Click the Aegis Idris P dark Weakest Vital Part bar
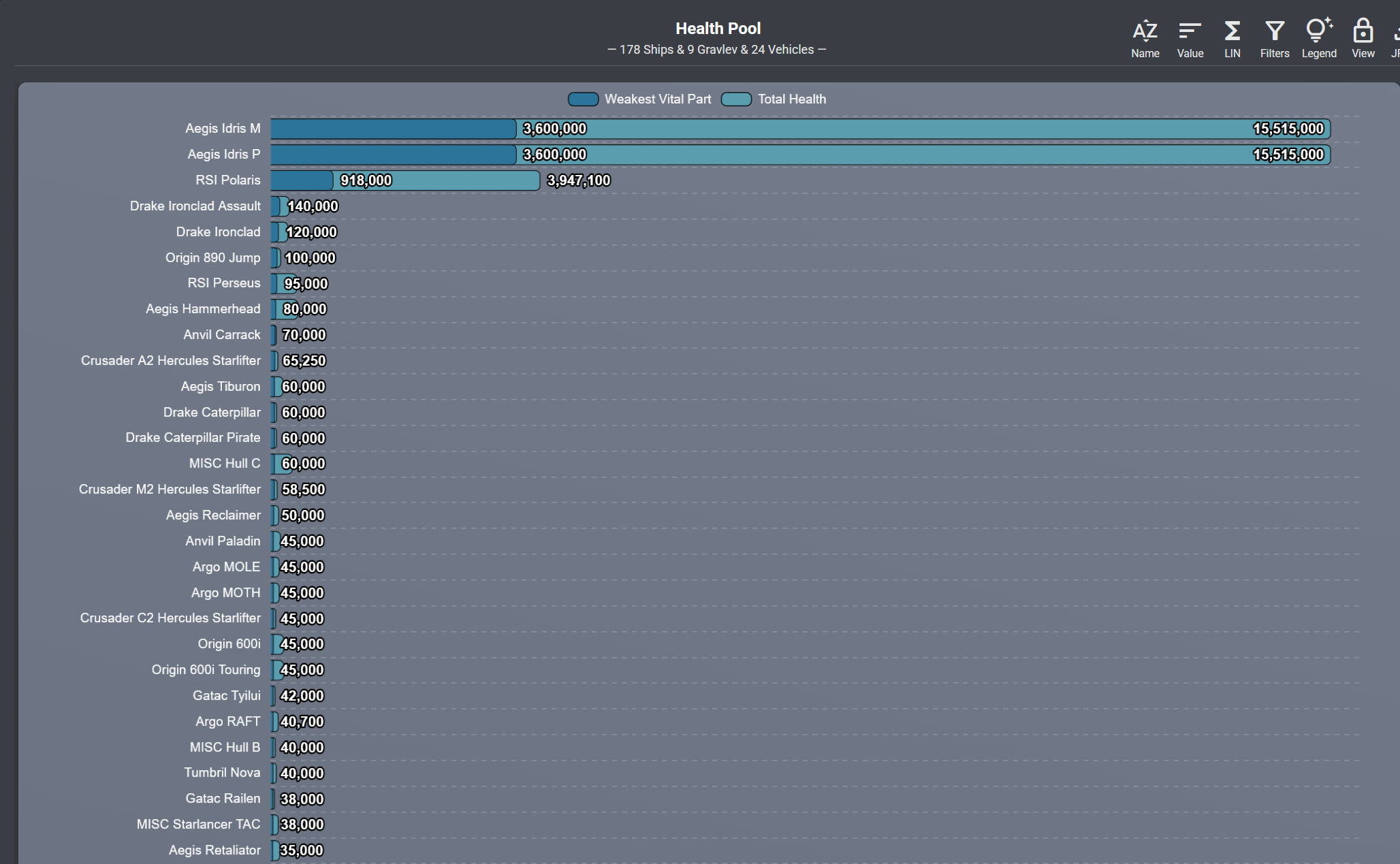This screenshot has height=864, width=1400. point(394,155)
